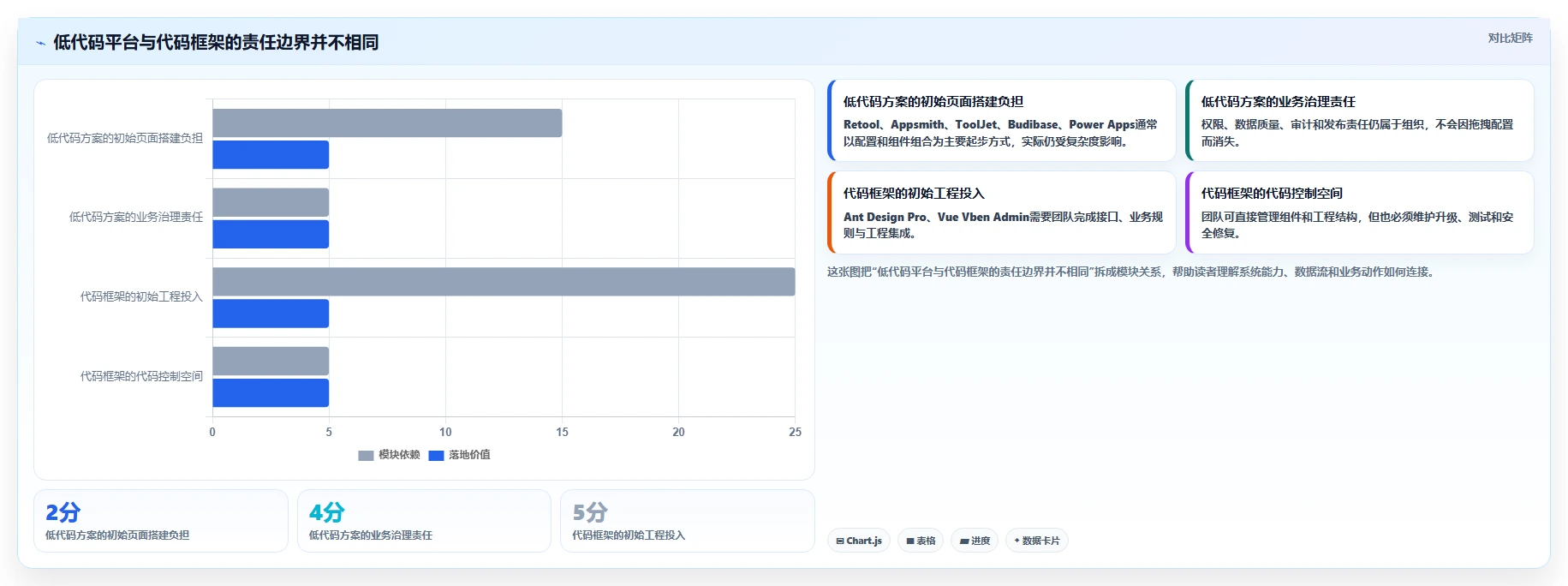Click the icon inside the Chart.js chip
The width and height of the screenshot is (1568, 586).
coord(840,541)
